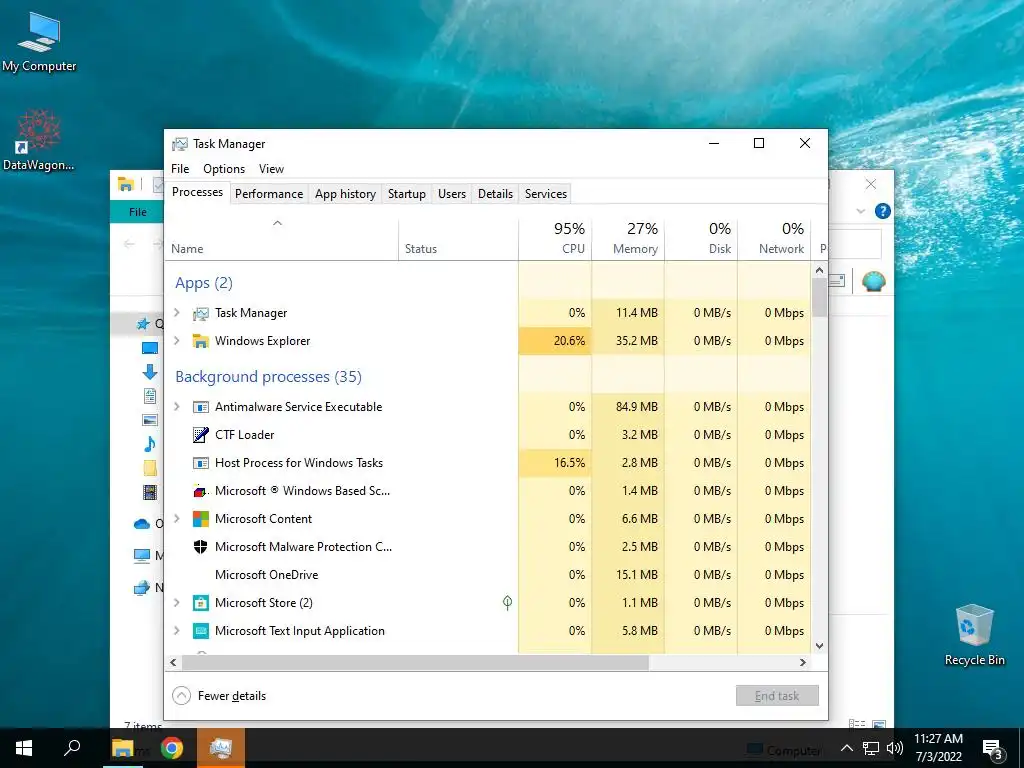Click the vertical scrollbar down arrow

(820, 646)
